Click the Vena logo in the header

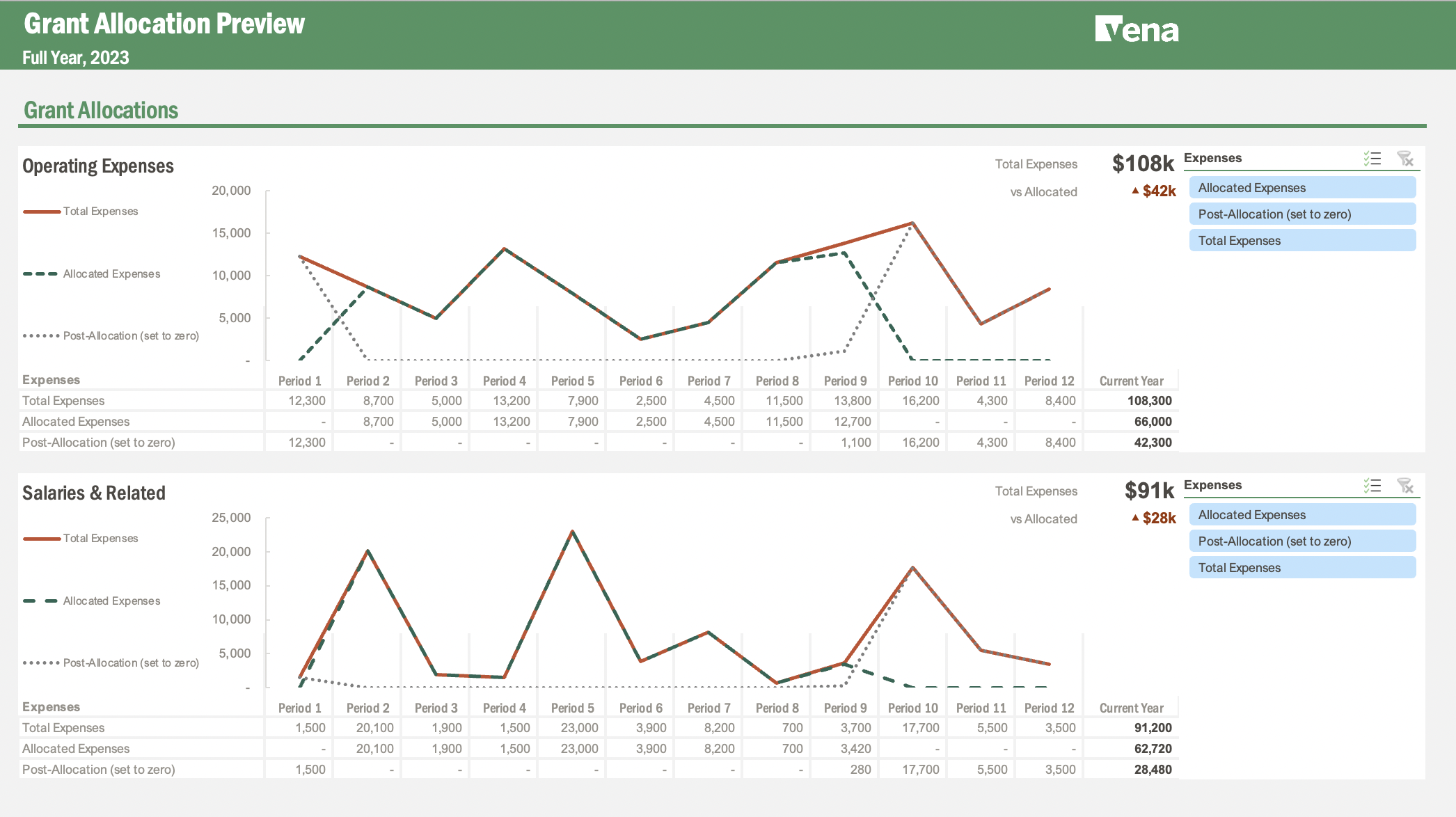coord(1137,29)
